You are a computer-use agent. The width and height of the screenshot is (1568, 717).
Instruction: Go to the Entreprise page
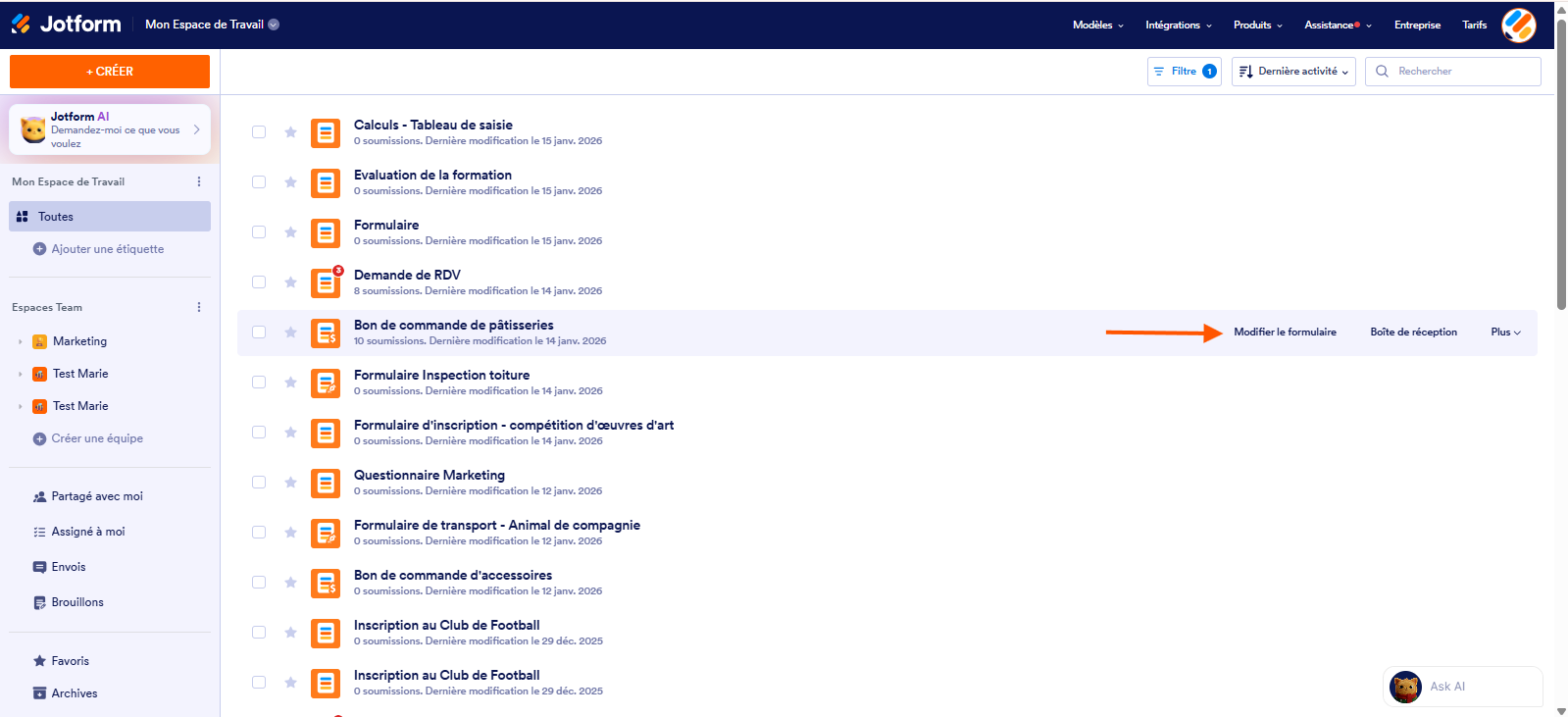tap(1417, 25)
